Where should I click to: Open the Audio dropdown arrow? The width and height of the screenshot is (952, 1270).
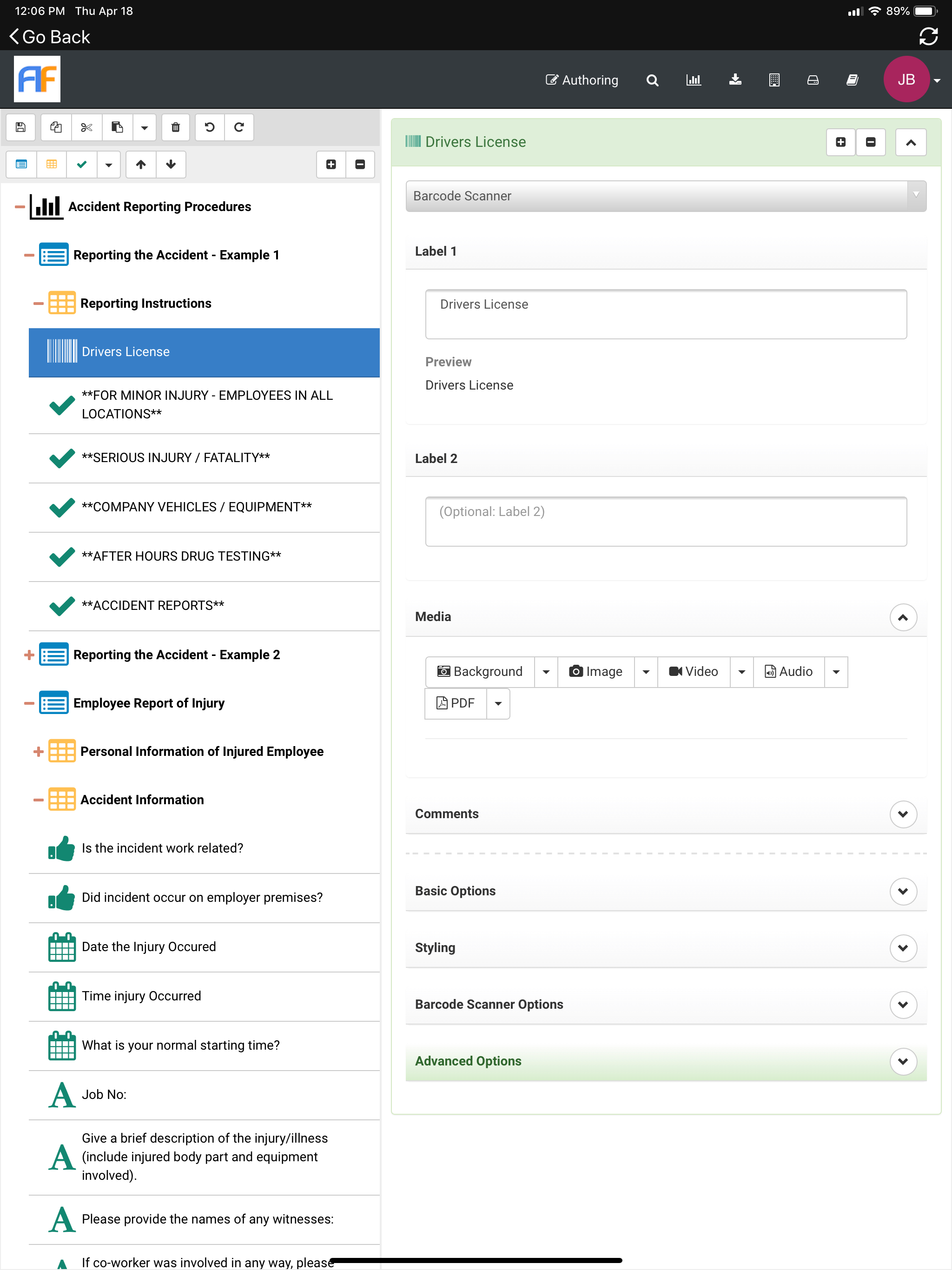[x=836, y=672]
